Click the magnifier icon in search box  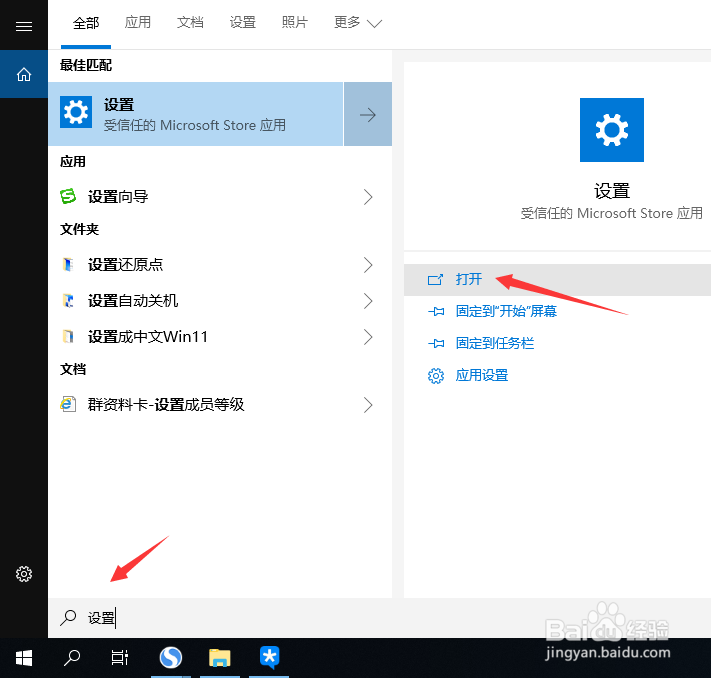68,618
